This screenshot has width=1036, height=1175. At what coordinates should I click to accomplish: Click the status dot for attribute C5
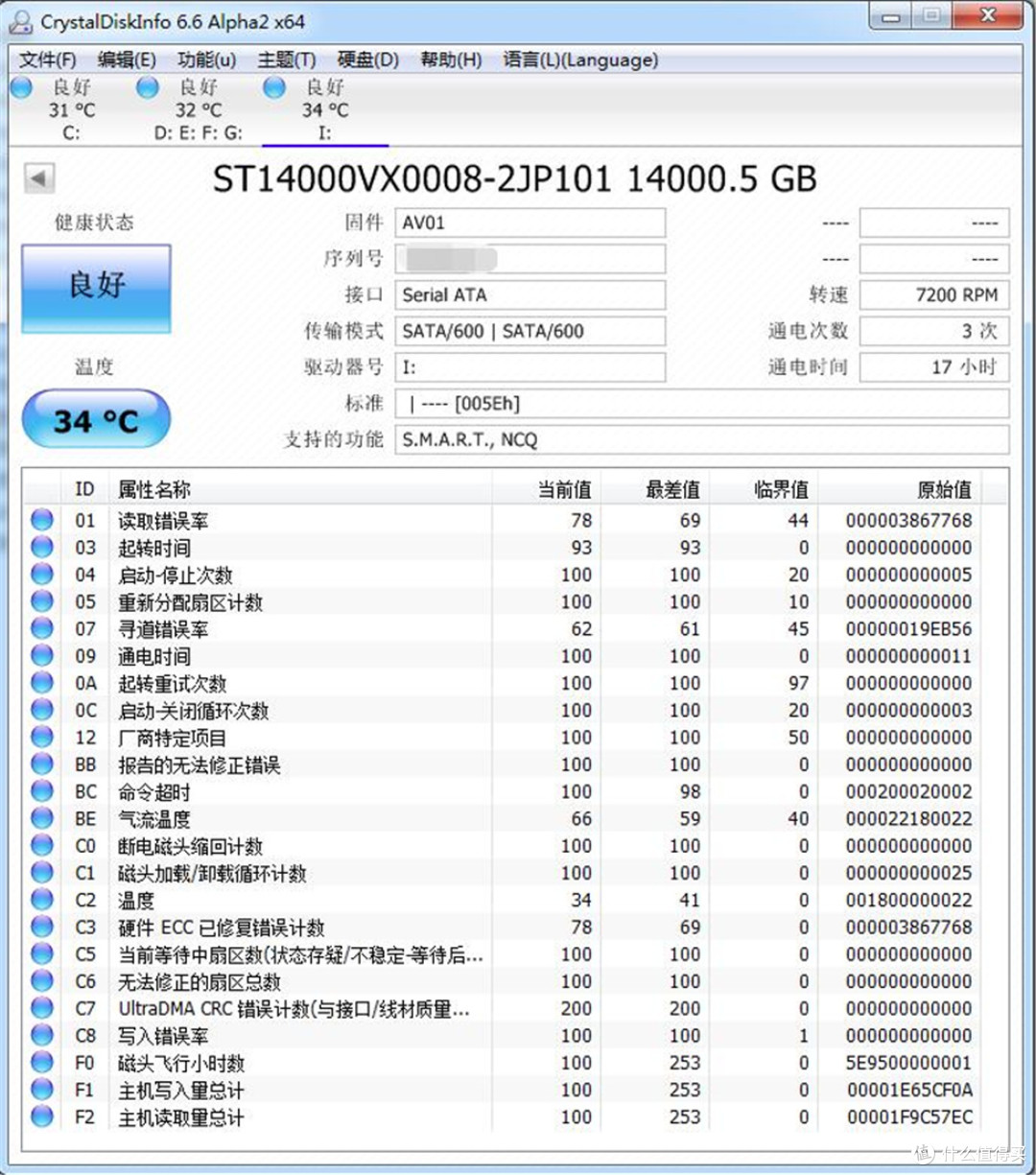tap(42, 953)
